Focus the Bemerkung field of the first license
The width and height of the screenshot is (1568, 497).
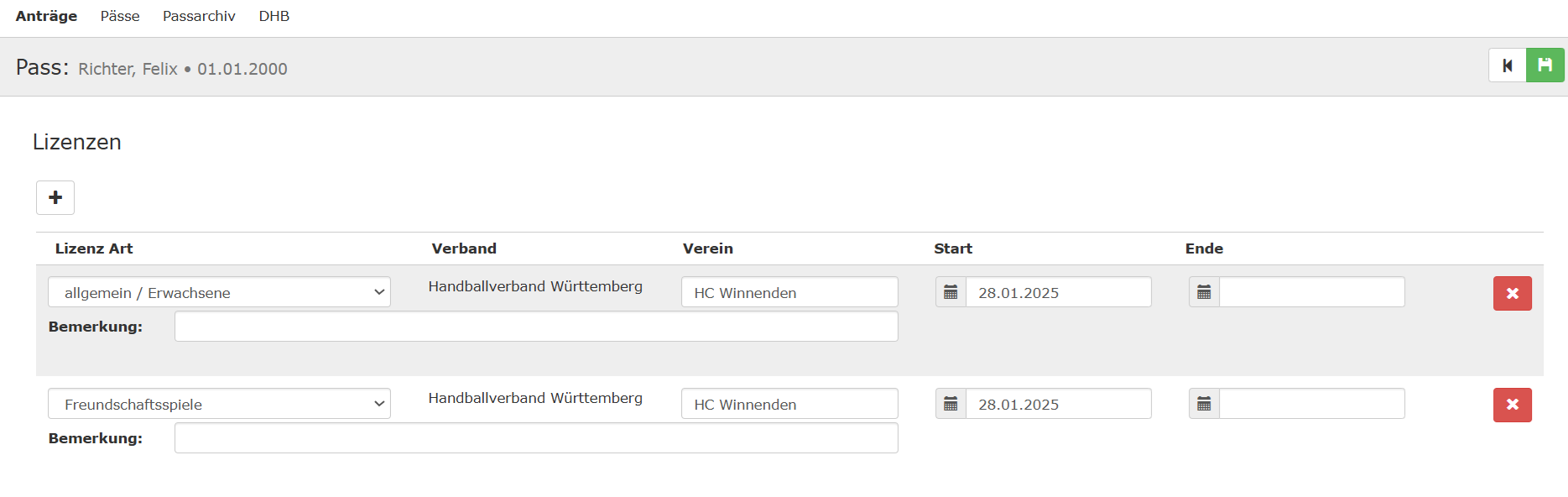536,327
